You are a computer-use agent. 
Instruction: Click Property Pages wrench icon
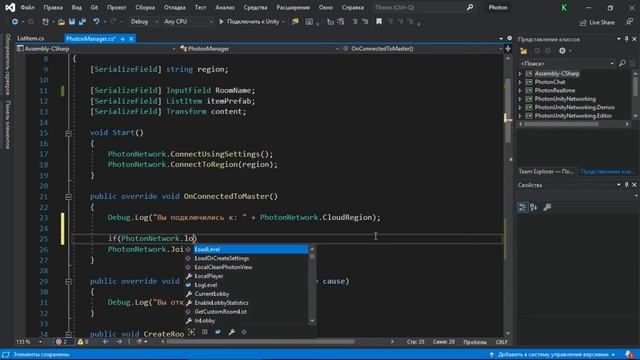click(x=547, y=207)
